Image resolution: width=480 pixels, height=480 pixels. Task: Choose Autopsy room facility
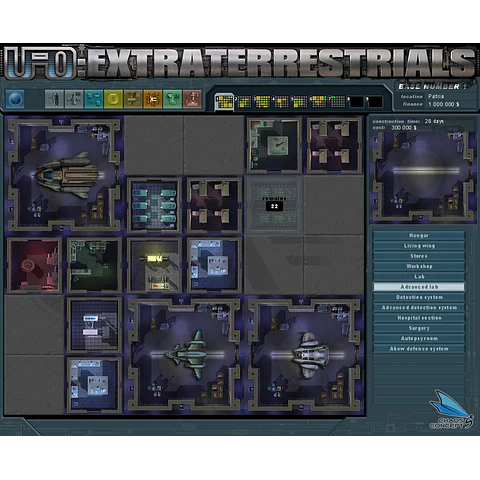[x=419, y=339]
